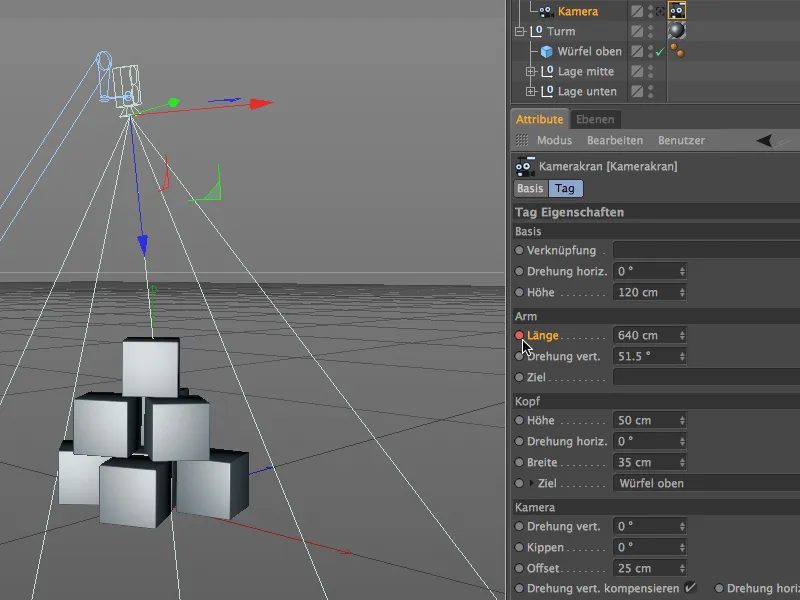Toggle green enable checkmark of Würfel oben
Image resolution: width=800 pixels, height=600 pixels.
660,52
